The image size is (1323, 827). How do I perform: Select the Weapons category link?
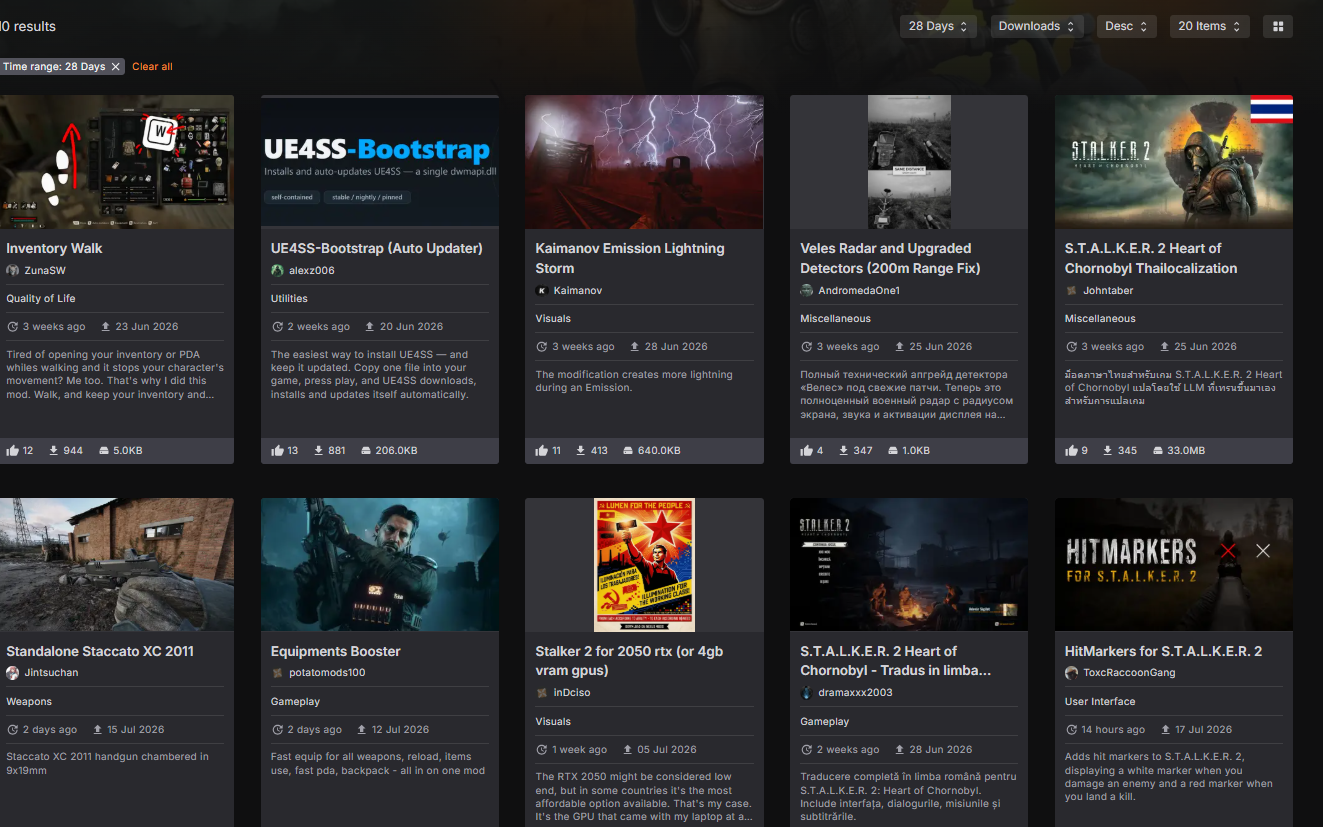(x=29, y=702)
